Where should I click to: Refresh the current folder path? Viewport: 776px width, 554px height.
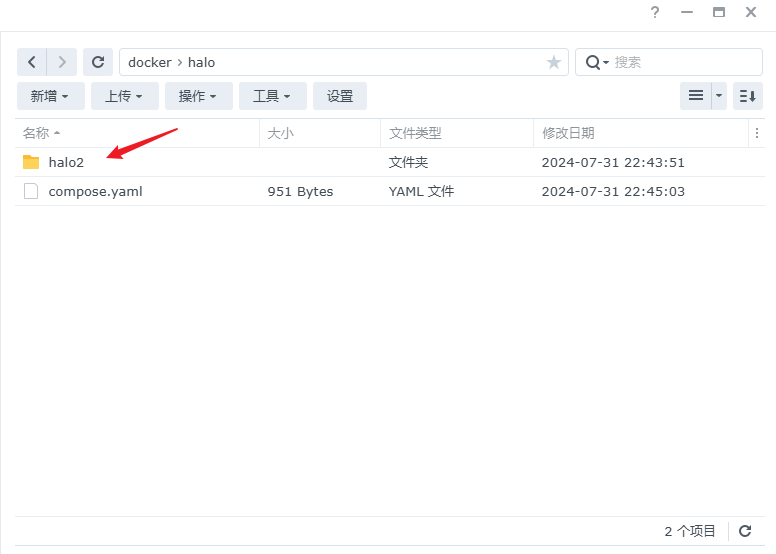[x=98, y=62]
